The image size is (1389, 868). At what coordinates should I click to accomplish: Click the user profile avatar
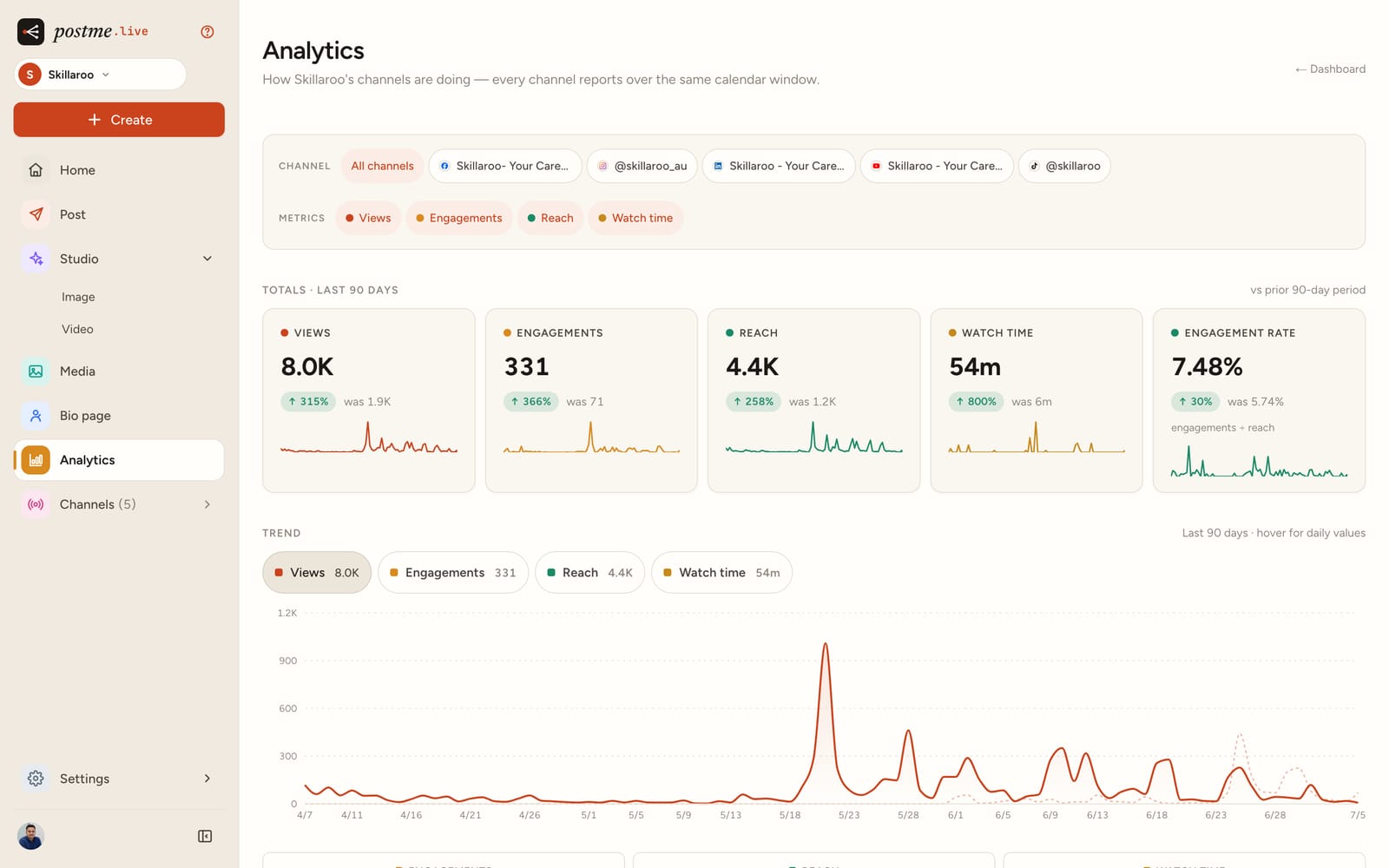(30, 837)
